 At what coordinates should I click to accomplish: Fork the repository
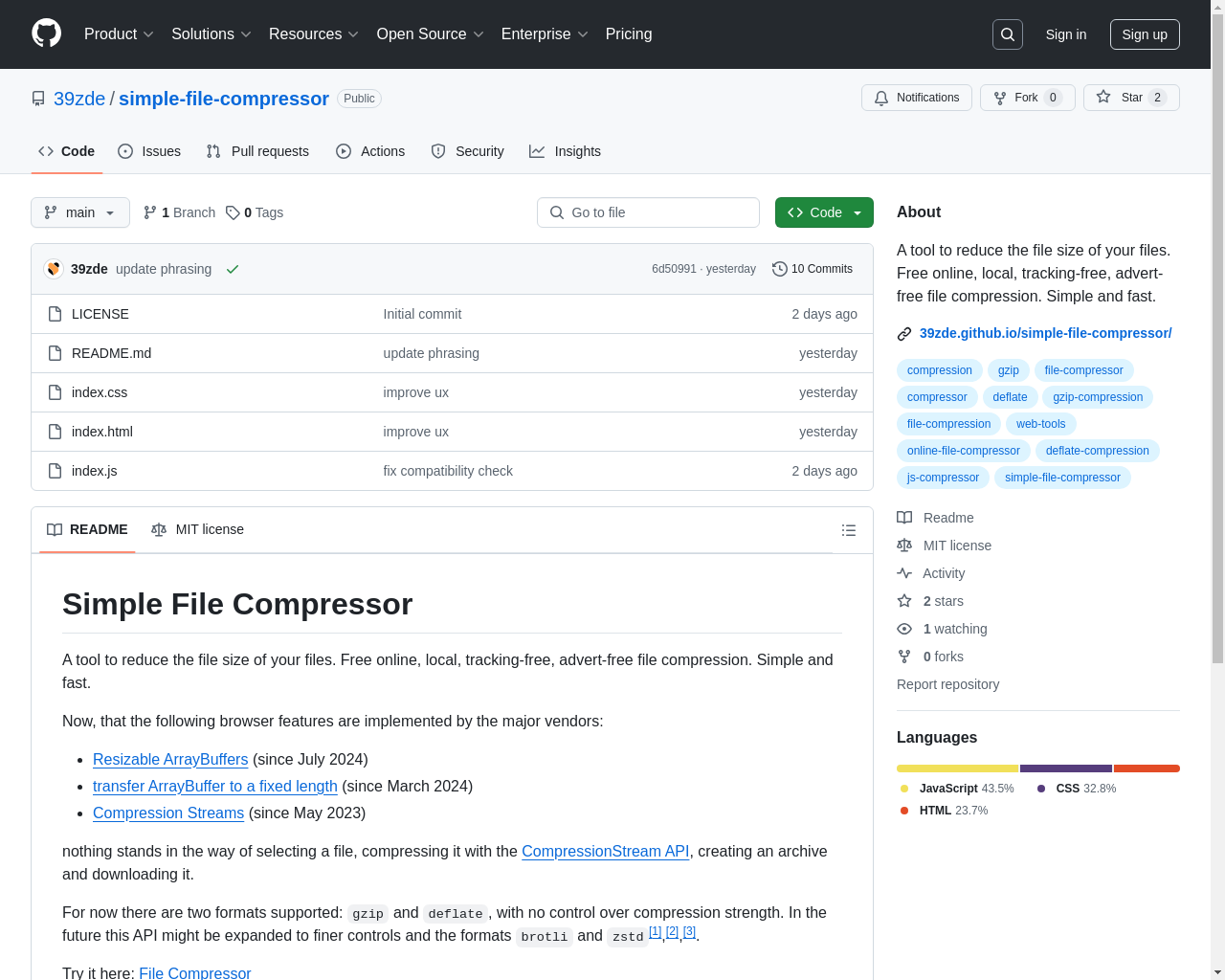coord(1027,98)
